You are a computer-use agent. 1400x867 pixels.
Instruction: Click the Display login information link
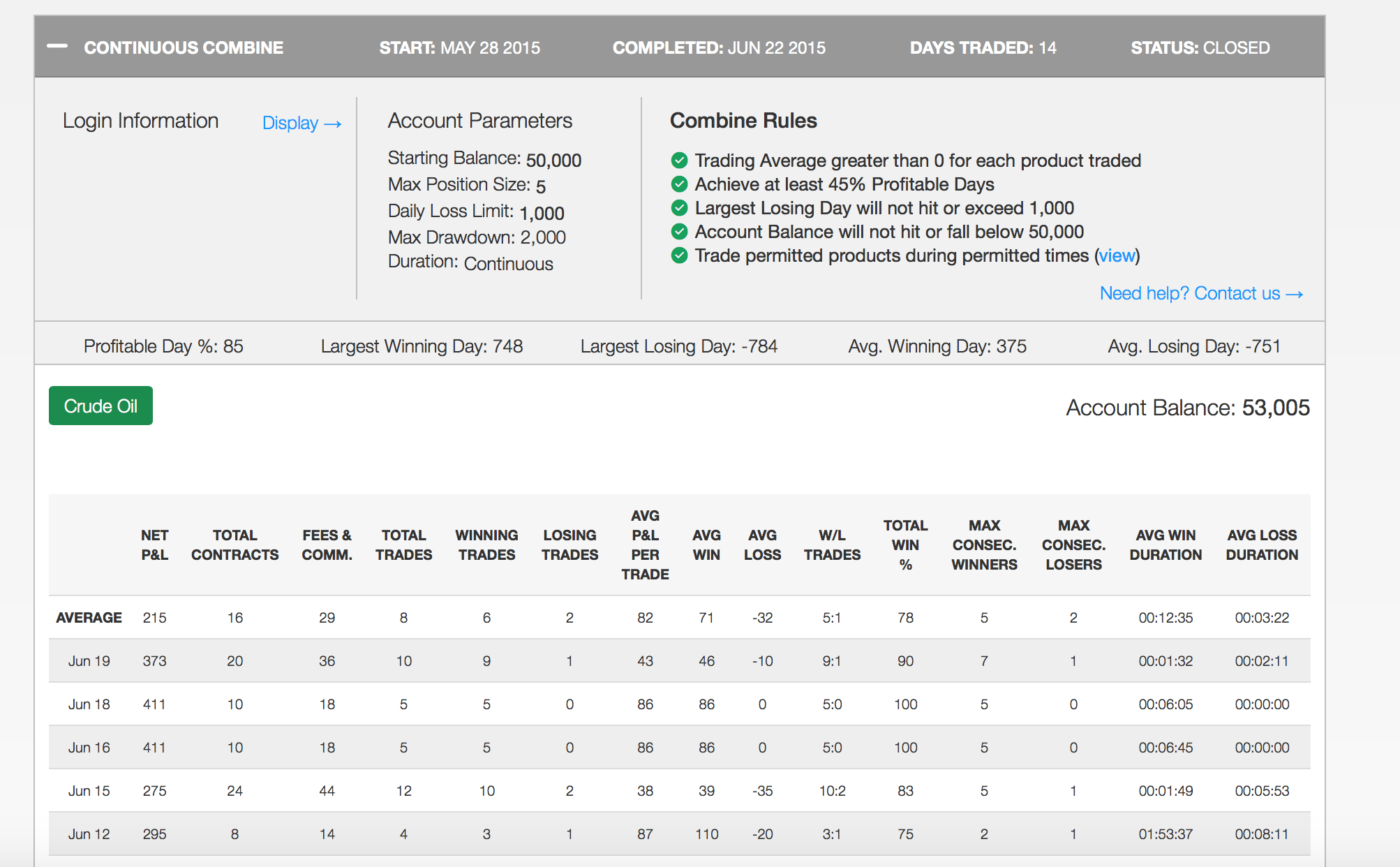point(301,123)
